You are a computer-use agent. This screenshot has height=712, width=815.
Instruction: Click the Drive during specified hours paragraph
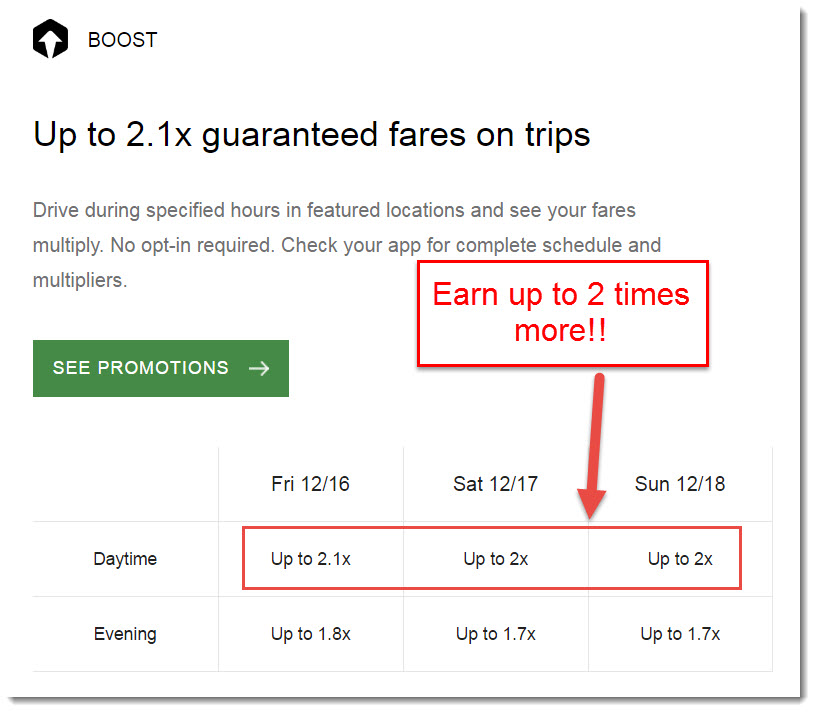click(x=347, y=245)
